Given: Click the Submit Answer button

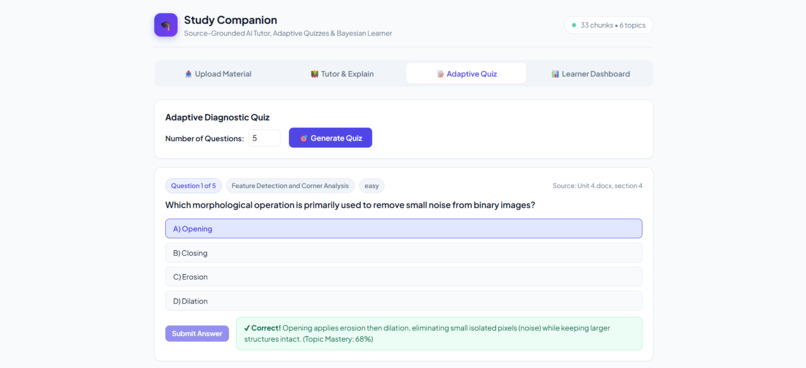Looking at the screenshot, I should pyautogui.click(x=197, y=334).
